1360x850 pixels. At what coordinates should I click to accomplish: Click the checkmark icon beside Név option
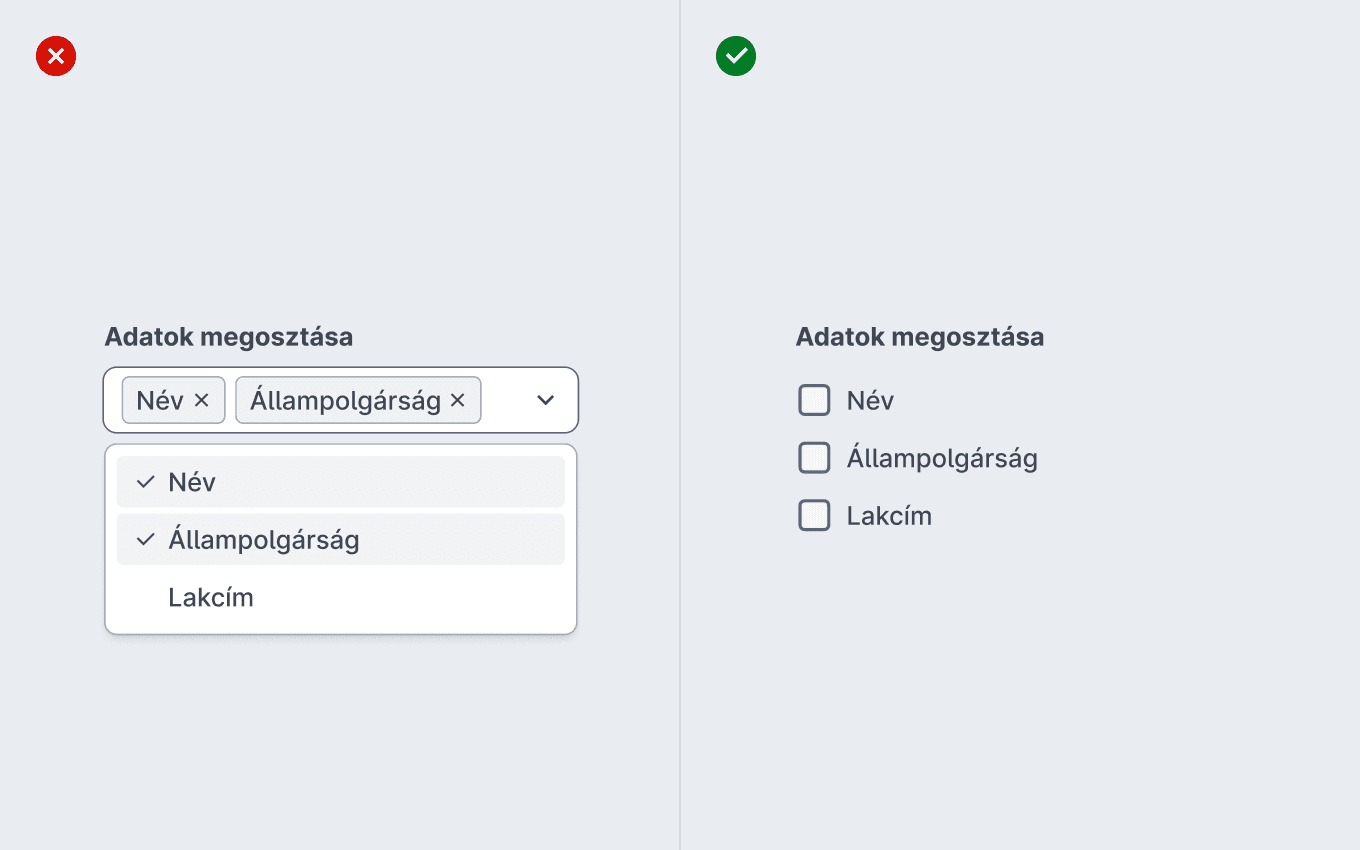(x=146, y=482)
